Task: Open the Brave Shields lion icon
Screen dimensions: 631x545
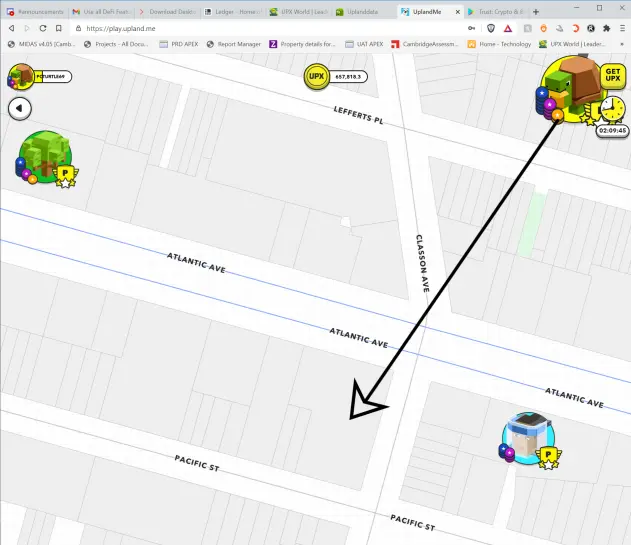Action: 491,28
